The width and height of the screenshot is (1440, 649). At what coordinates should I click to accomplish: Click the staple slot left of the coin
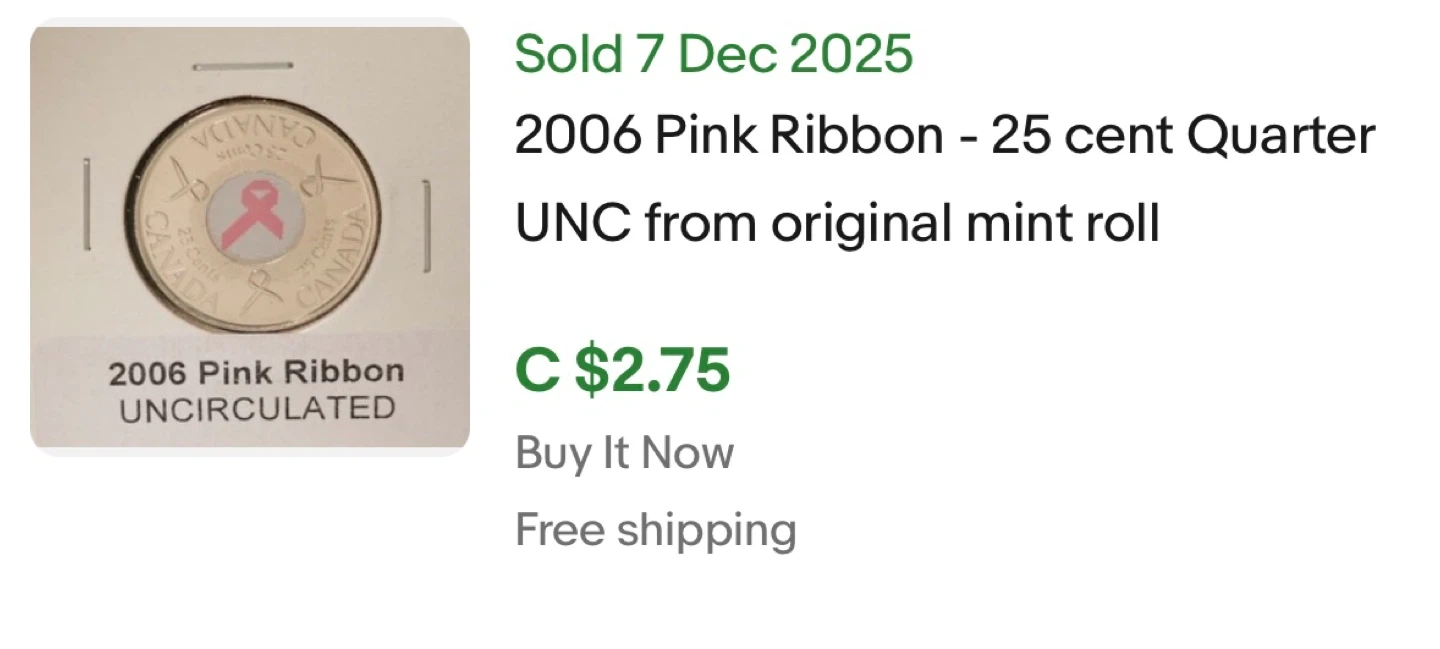coord(87,205)
